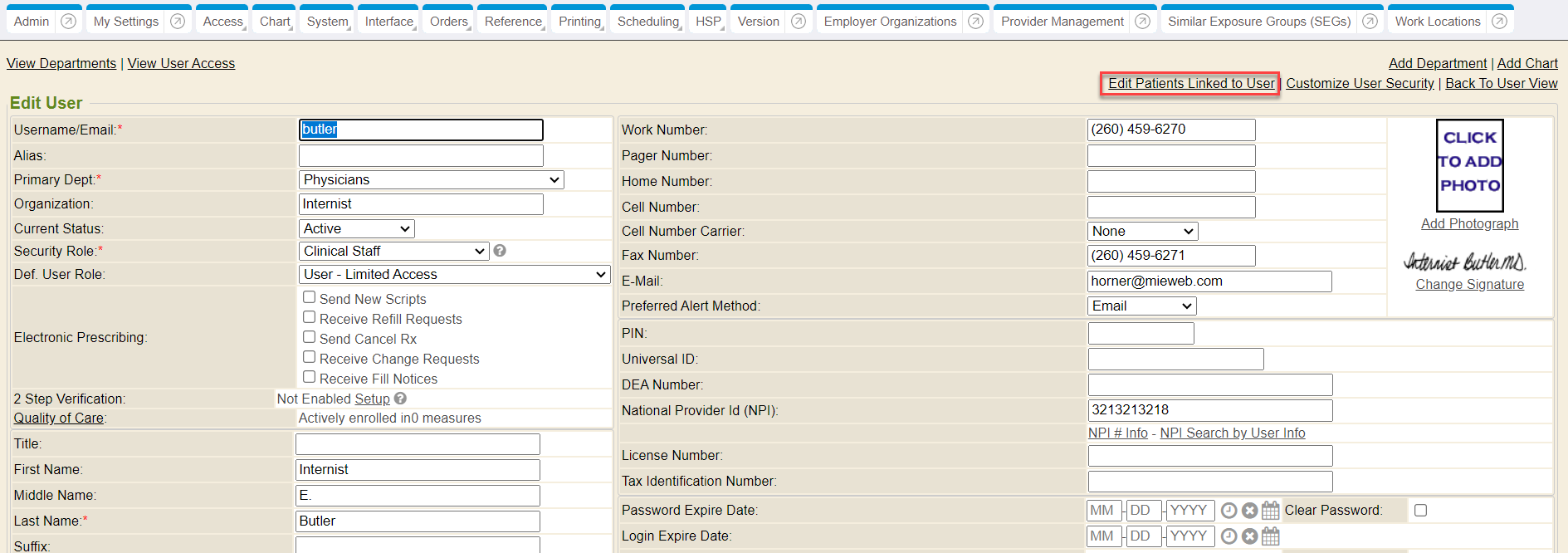Open calendar picker for Password Expire Date
This screenshot has height=553, width=1568.
point(1270,511)
